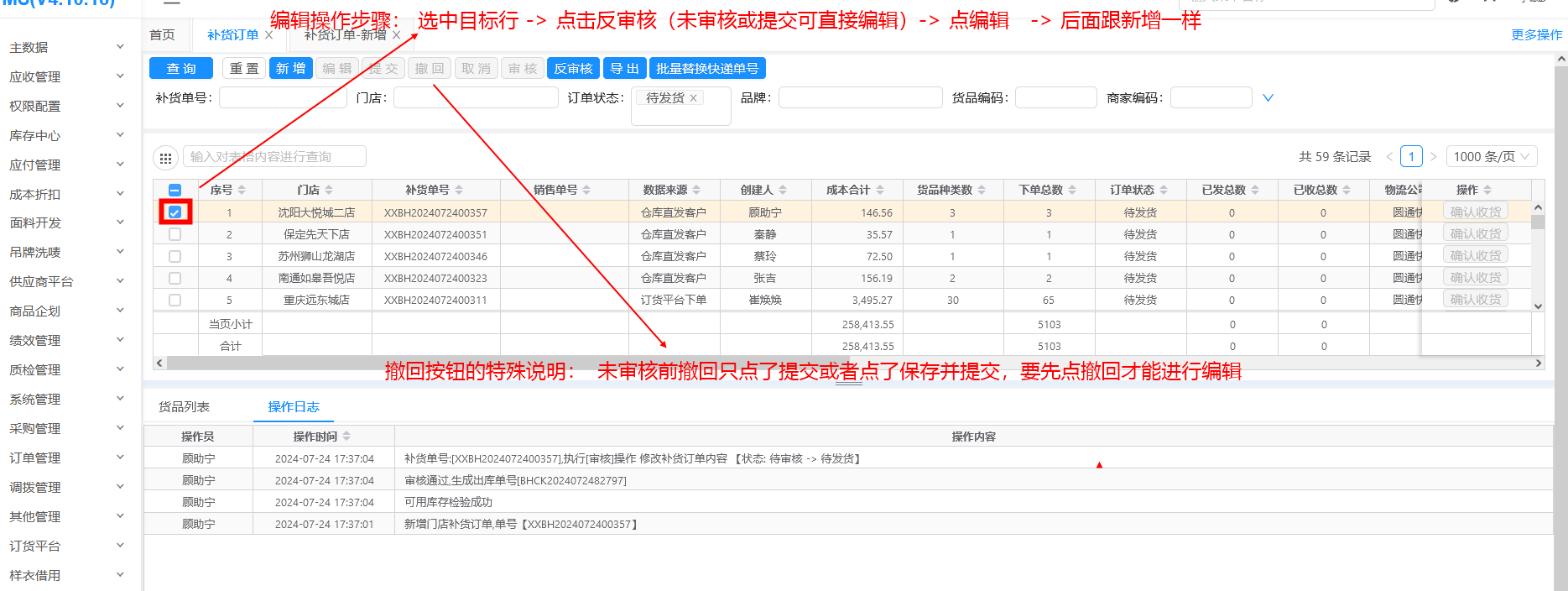The image size is (1568, 591).
Task: Expand more filters with the blue chevron
Action: pyautogui.click(x=1268, y=98)
